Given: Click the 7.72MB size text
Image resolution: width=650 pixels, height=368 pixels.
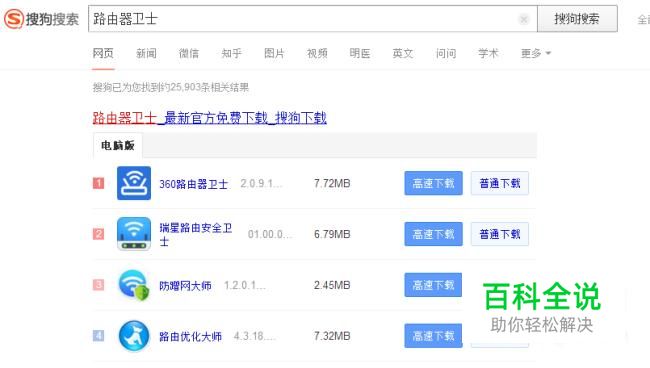Looking at the screenshot, I should 332,183.
